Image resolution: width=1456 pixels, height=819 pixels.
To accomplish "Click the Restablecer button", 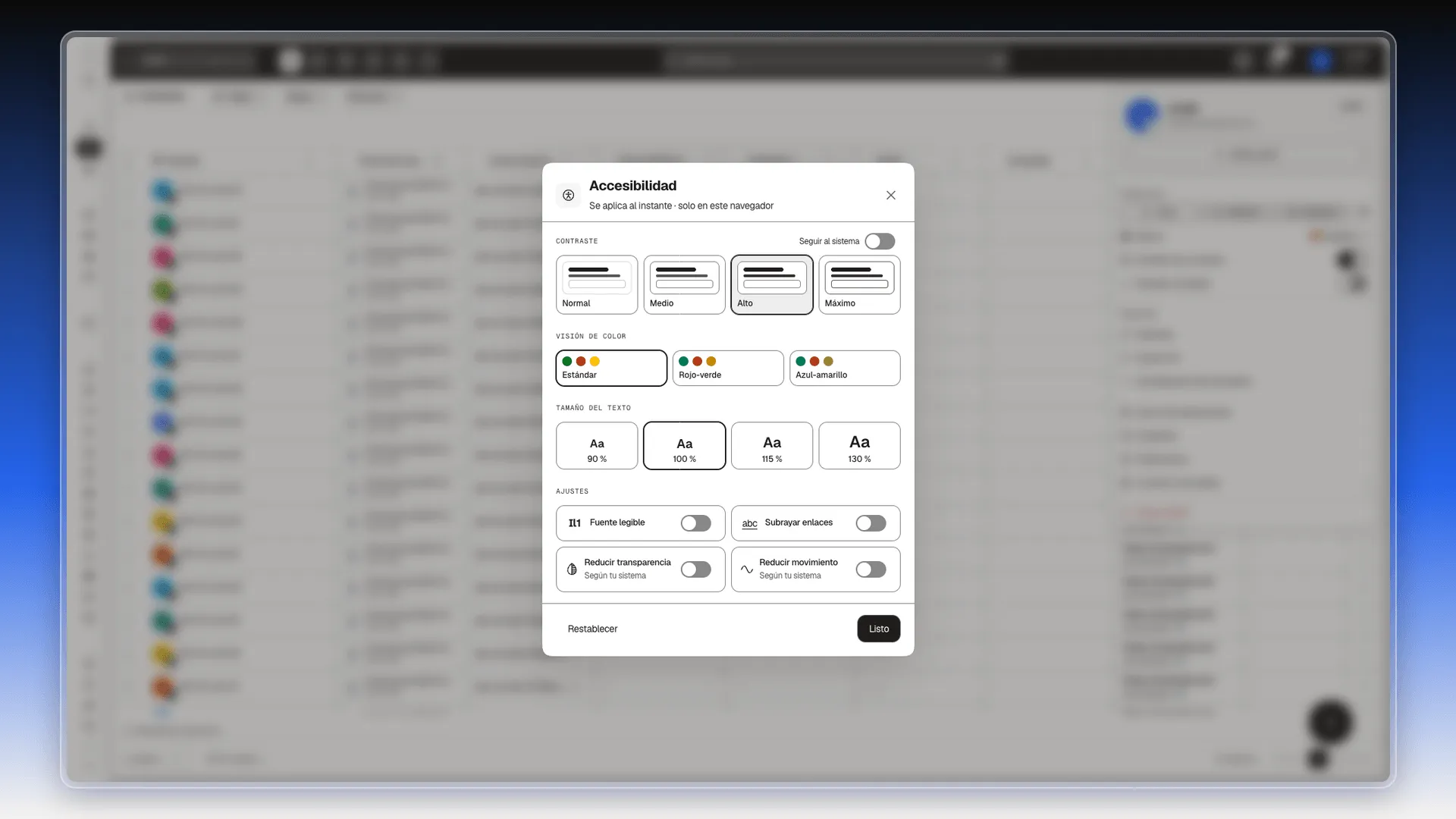I will (x=592, y=629).
